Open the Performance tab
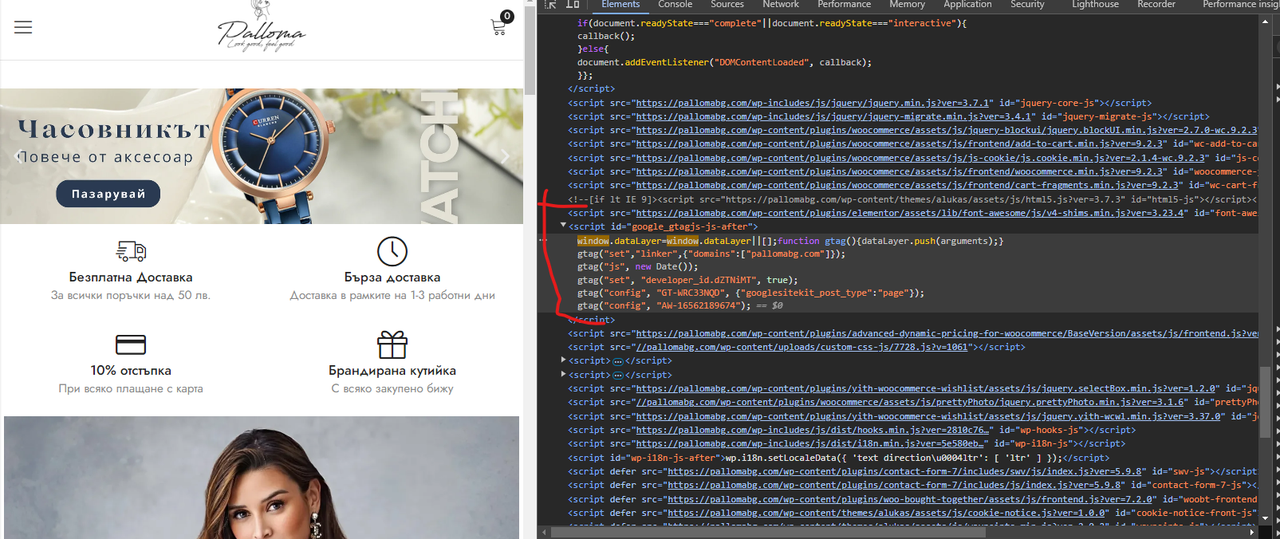Screen dimensions: 1280x539 click(844, 5)
